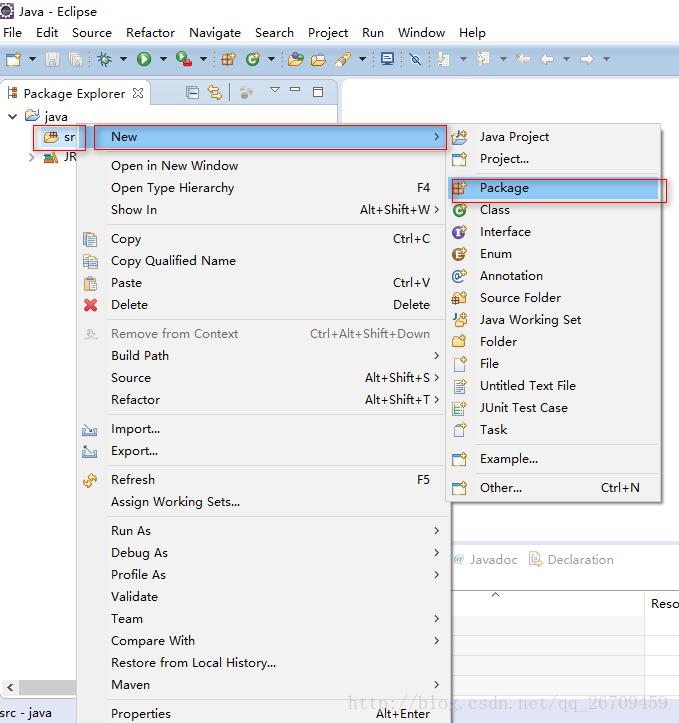679x723 pixels.
Task: Collapse the java project tree node
Action: tap(13, 116)
